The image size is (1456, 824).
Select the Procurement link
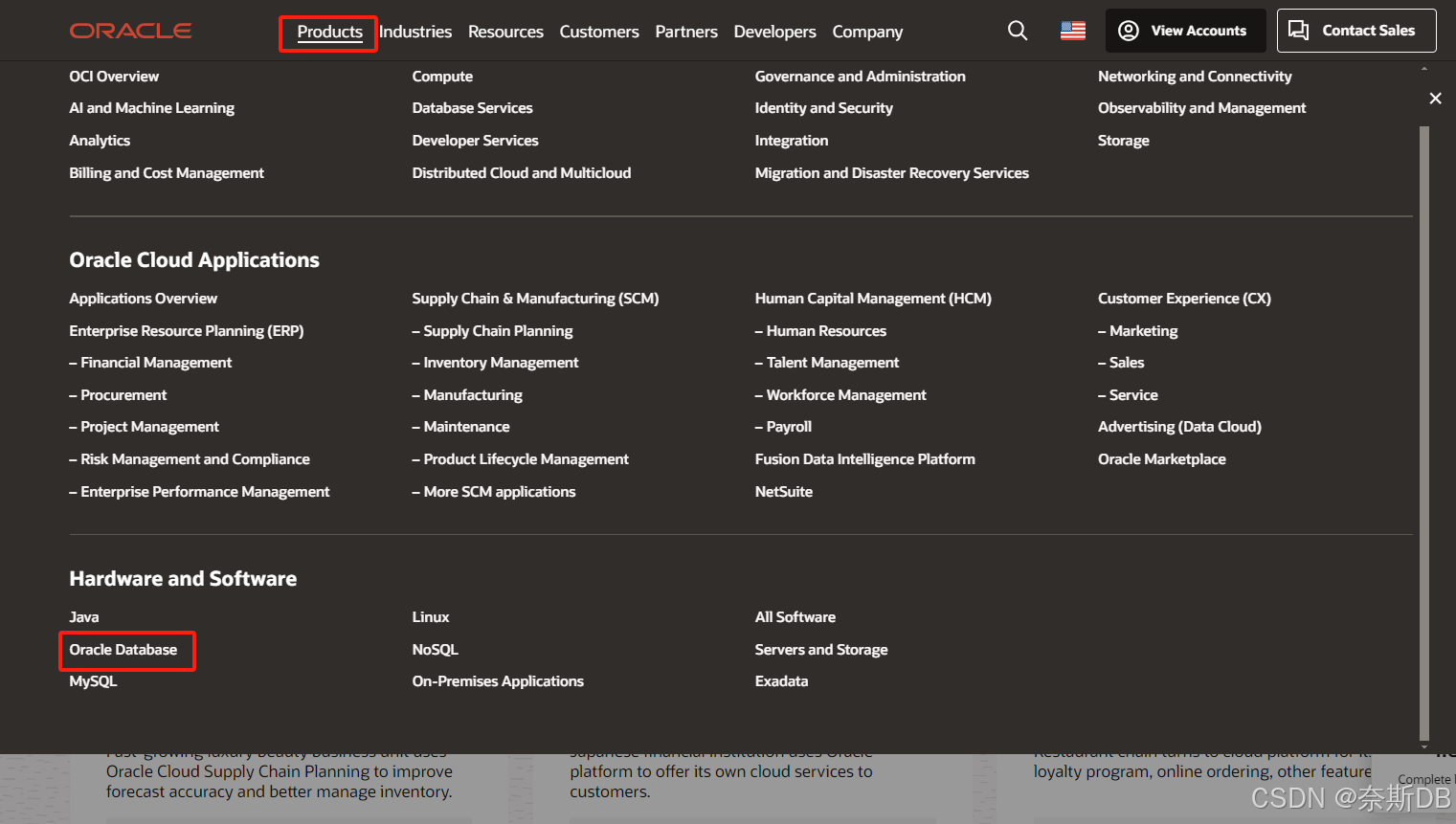[118, 395]
